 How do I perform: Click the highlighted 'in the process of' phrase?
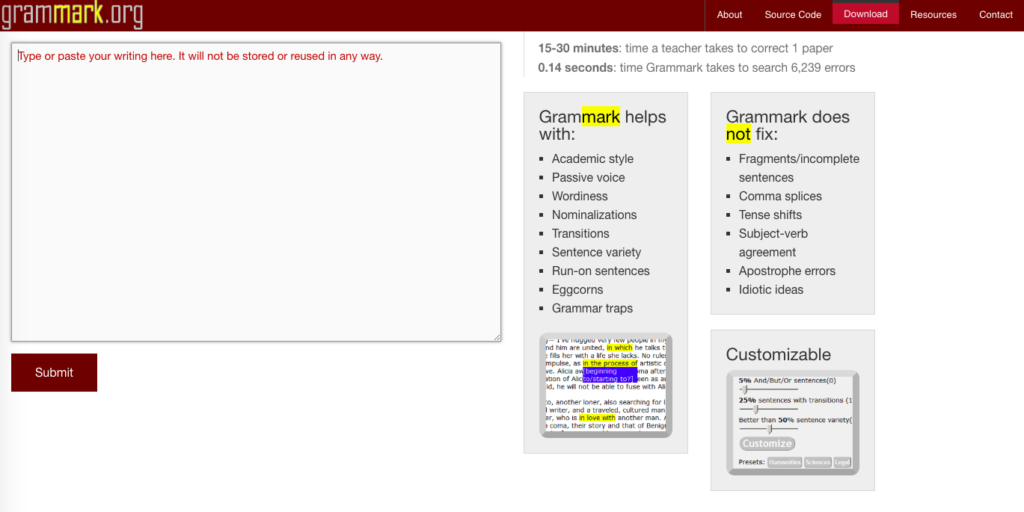pyautogui.click(x=610, y=363)
